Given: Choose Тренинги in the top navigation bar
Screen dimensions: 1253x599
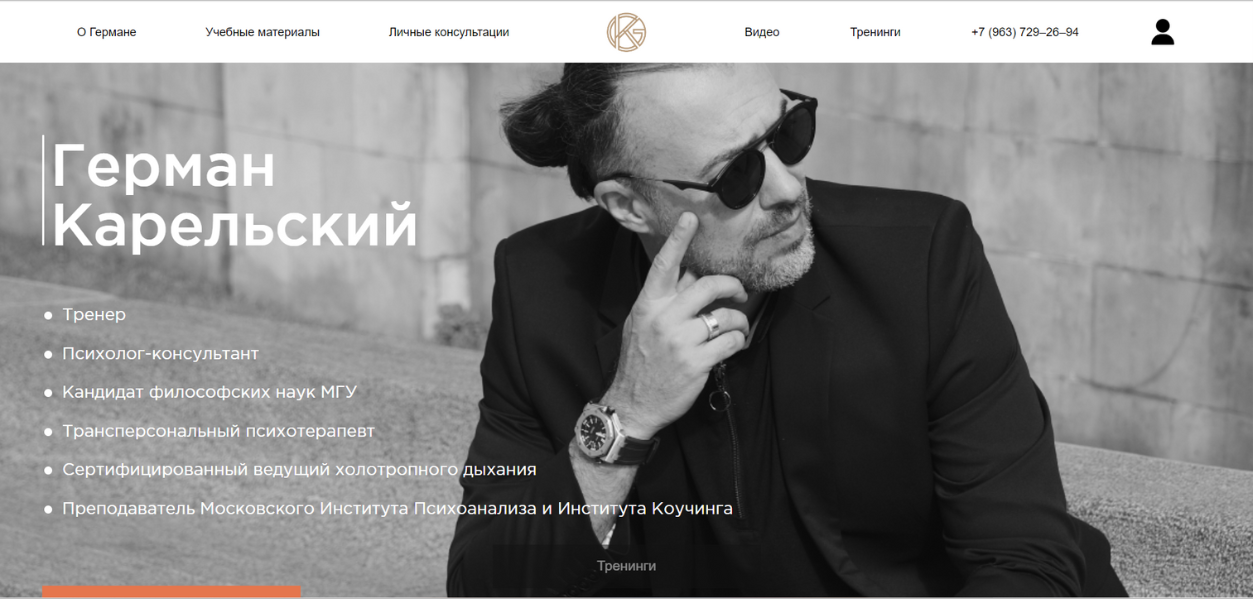Looking at the screenshot, I should coord(875,32).
